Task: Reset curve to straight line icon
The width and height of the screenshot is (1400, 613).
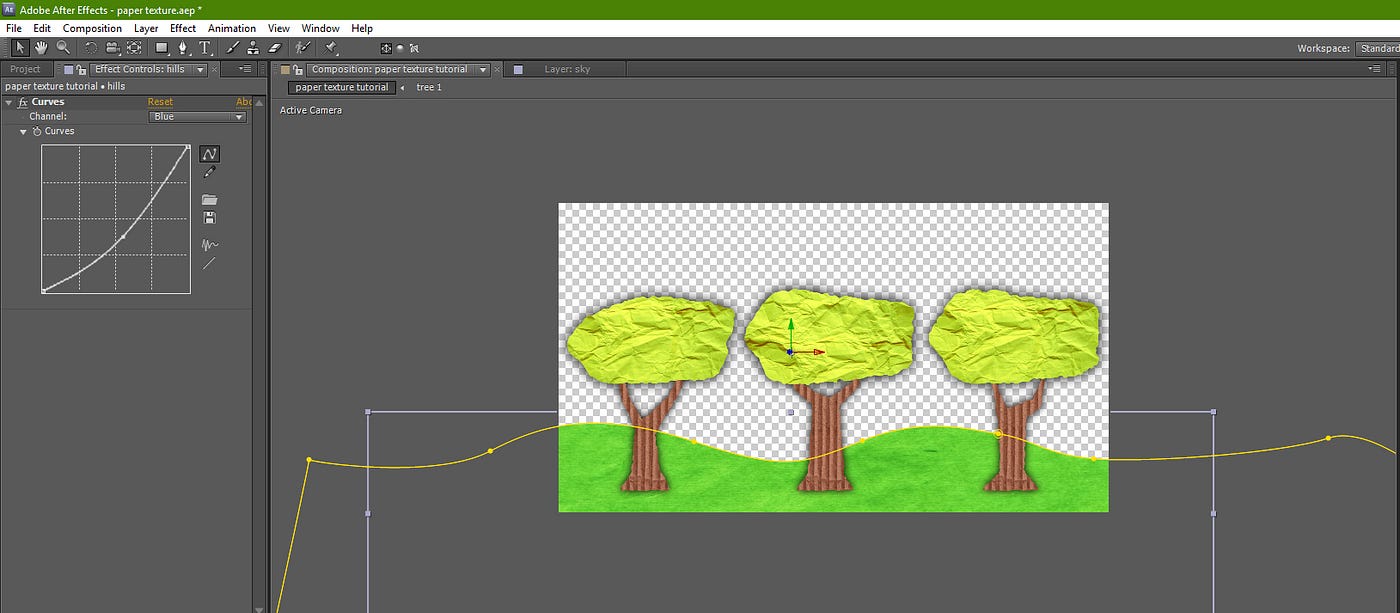Action: click(x=209, y=264)
